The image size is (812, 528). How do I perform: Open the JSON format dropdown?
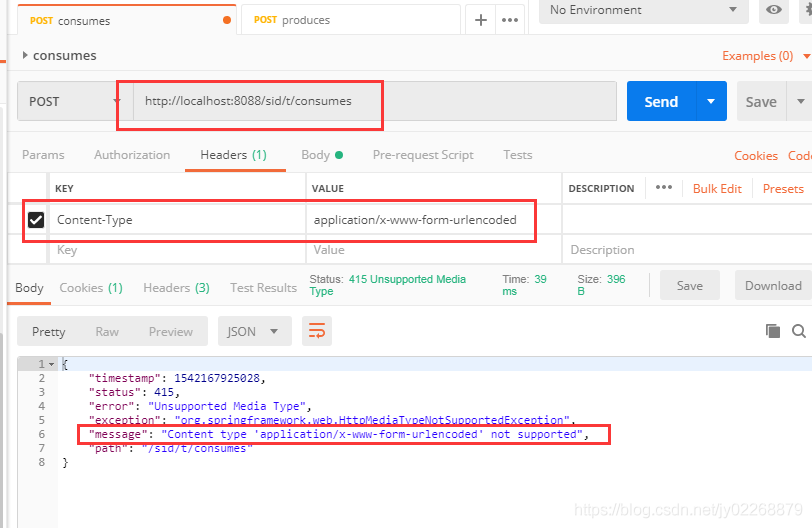pos(253,331)
